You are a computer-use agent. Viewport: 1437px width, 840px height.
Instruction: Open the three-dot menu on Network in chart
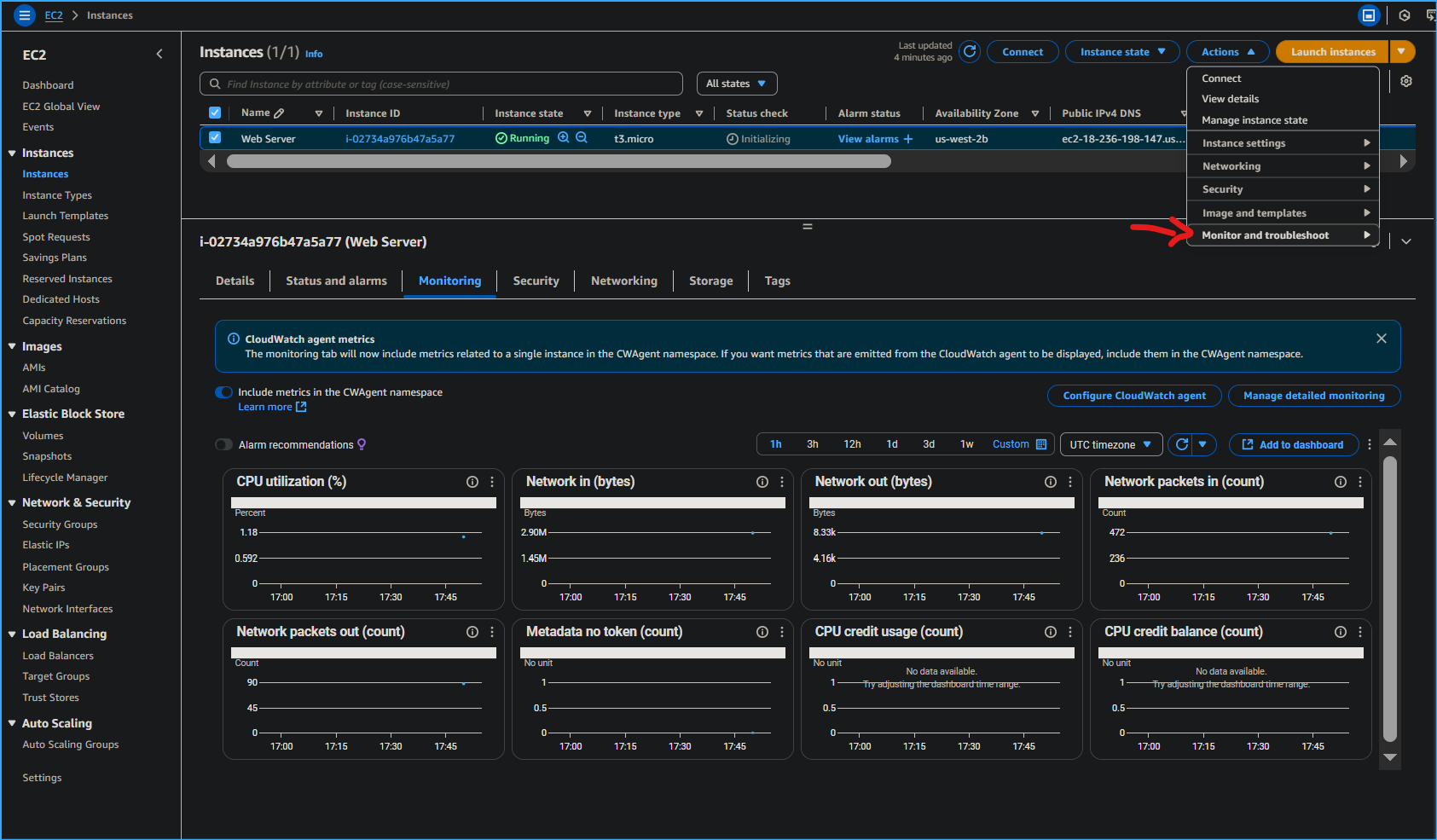click(x=781, y=481)
